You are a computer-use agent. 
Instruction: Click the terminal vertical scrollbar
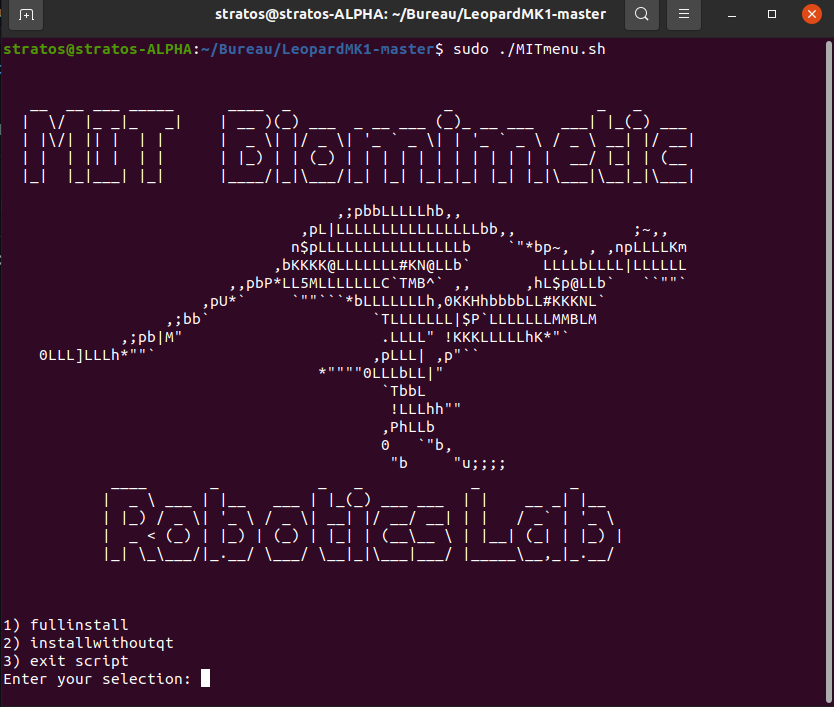click(829, 372)
